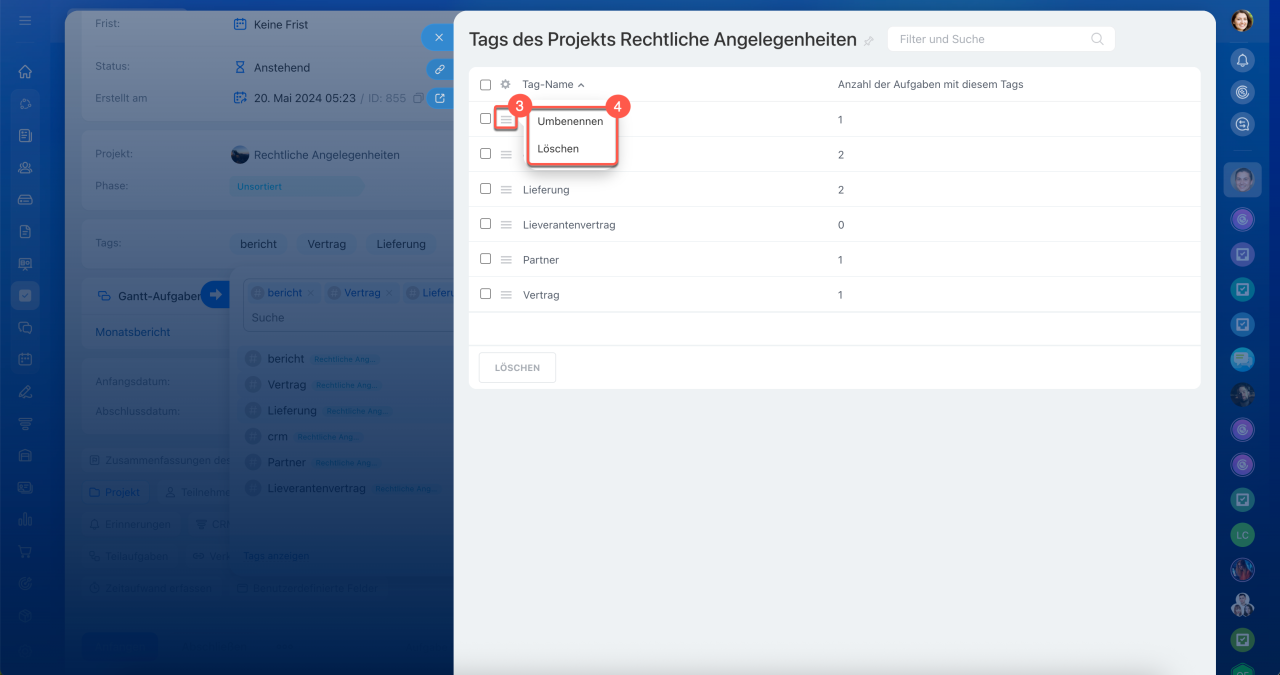Open the user profile avatar at top right
1280x675 pixels.
[x=1242, y=20]
